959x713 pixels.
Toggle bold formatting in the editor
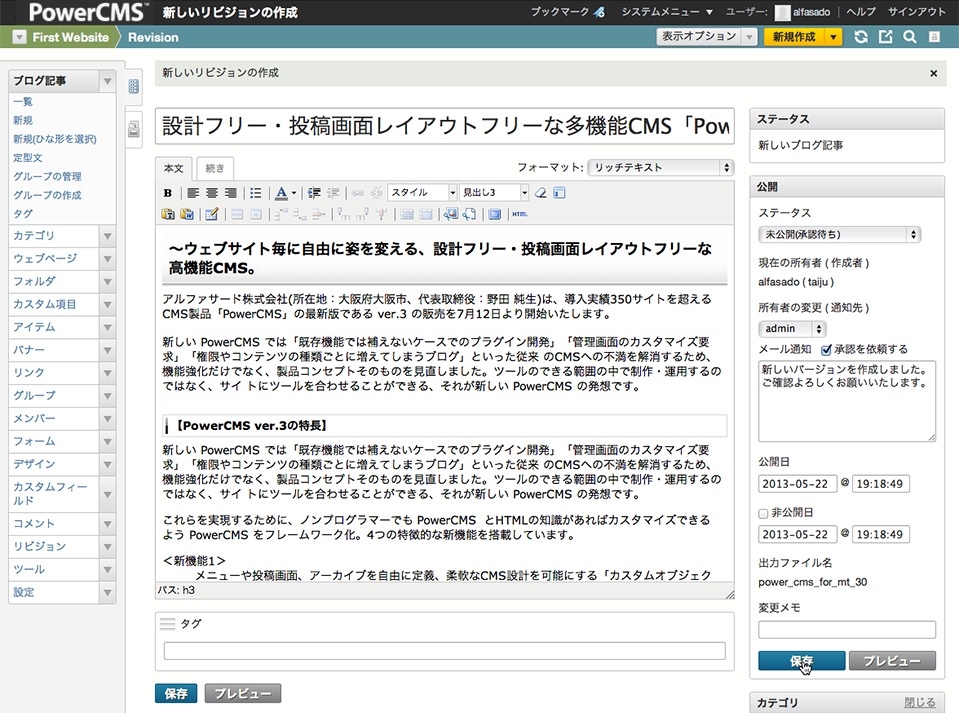coord(168,193)
